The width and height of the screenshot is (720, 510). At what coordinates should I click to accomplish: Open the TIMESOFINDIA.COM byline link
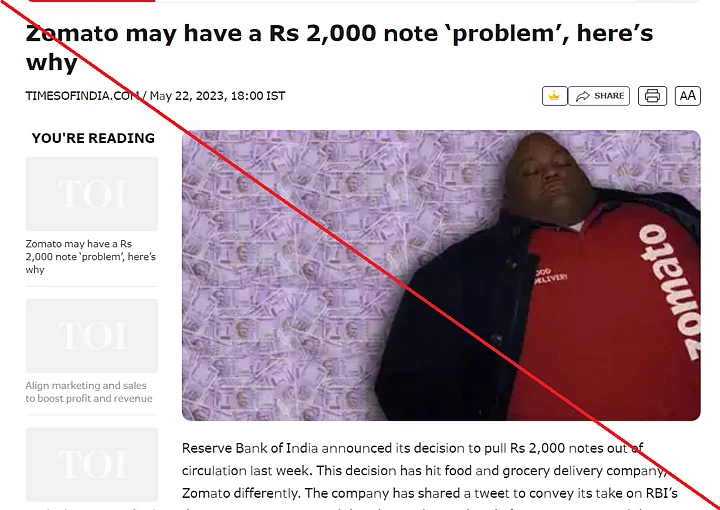(x=83, y=95)
